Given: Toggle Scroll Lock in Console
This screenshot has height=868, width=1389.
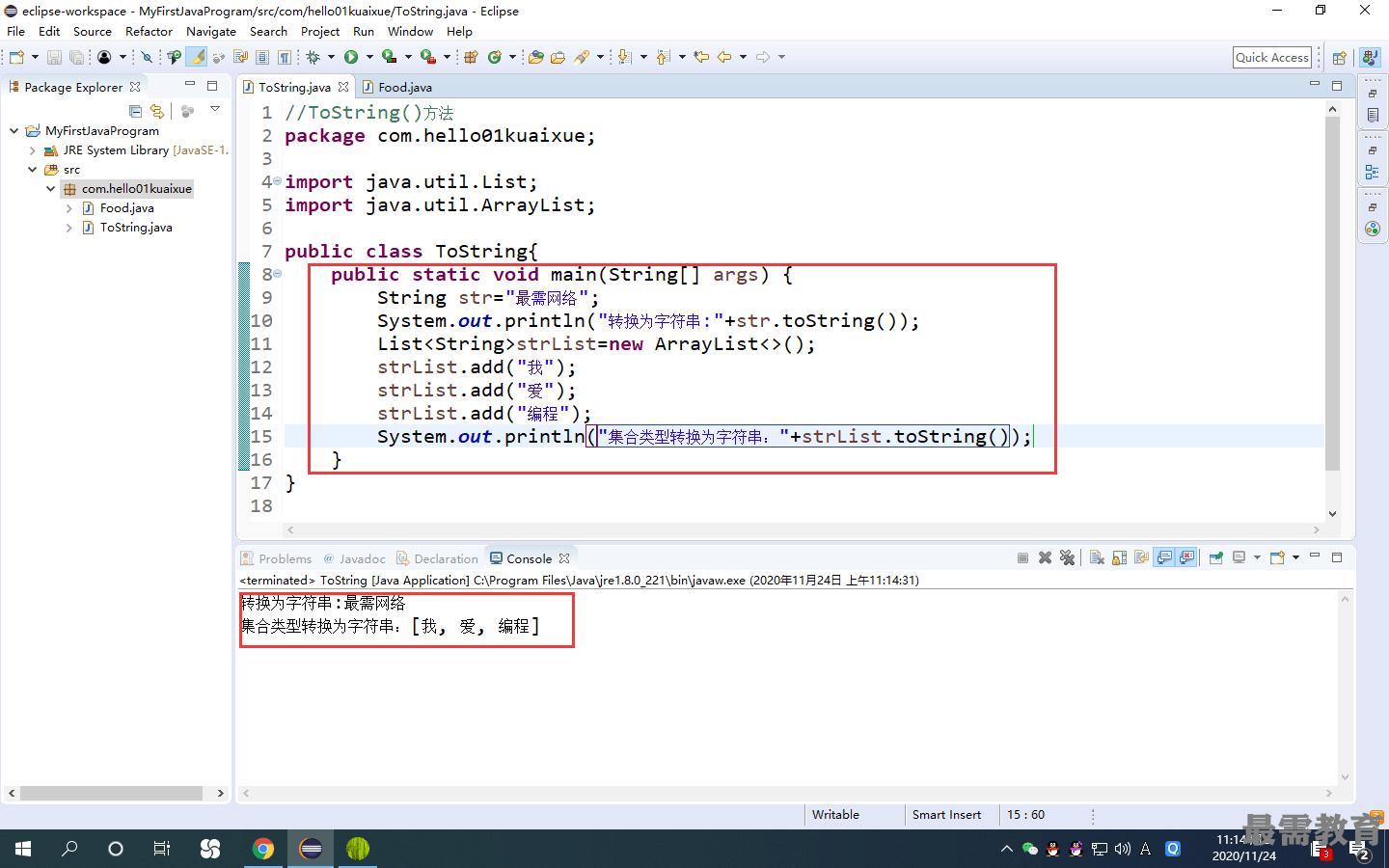Looking at the screenshot, I should pyautogui.click(x=1119, y=557).
